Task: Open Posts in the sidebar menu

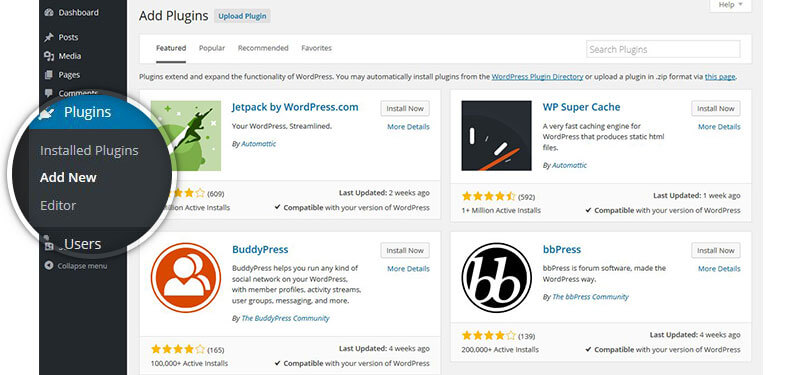Action: [68, 37]
